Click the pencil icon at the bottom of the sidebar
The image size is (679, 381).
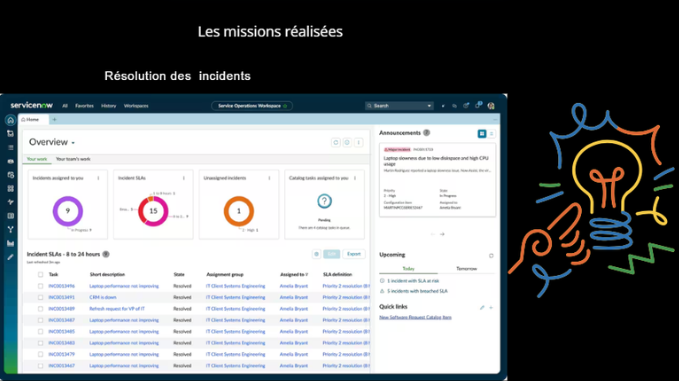coord(10,257)
